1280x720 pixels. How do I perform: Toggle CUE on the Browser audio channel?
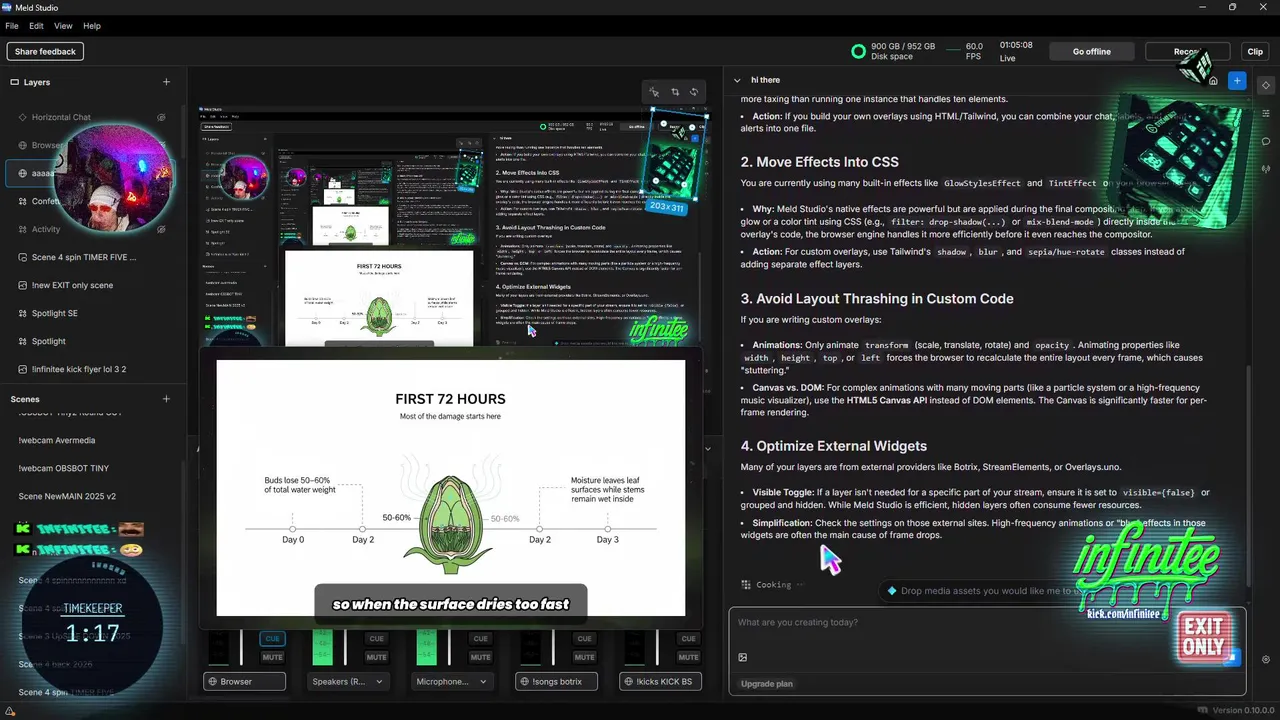(272, 638)
